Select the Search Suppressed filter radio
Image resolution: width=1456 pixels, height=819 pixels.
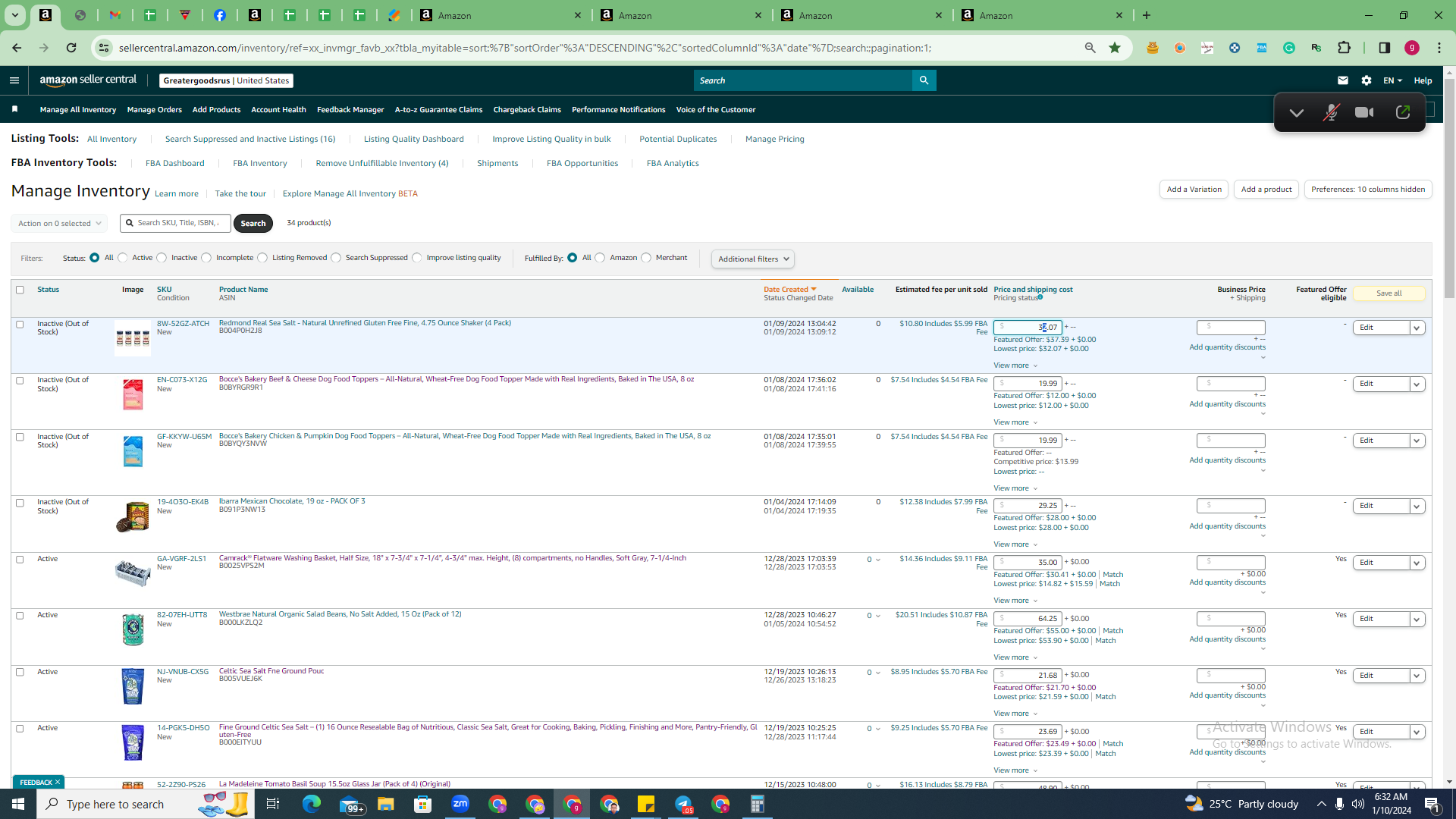click(336, 258)
